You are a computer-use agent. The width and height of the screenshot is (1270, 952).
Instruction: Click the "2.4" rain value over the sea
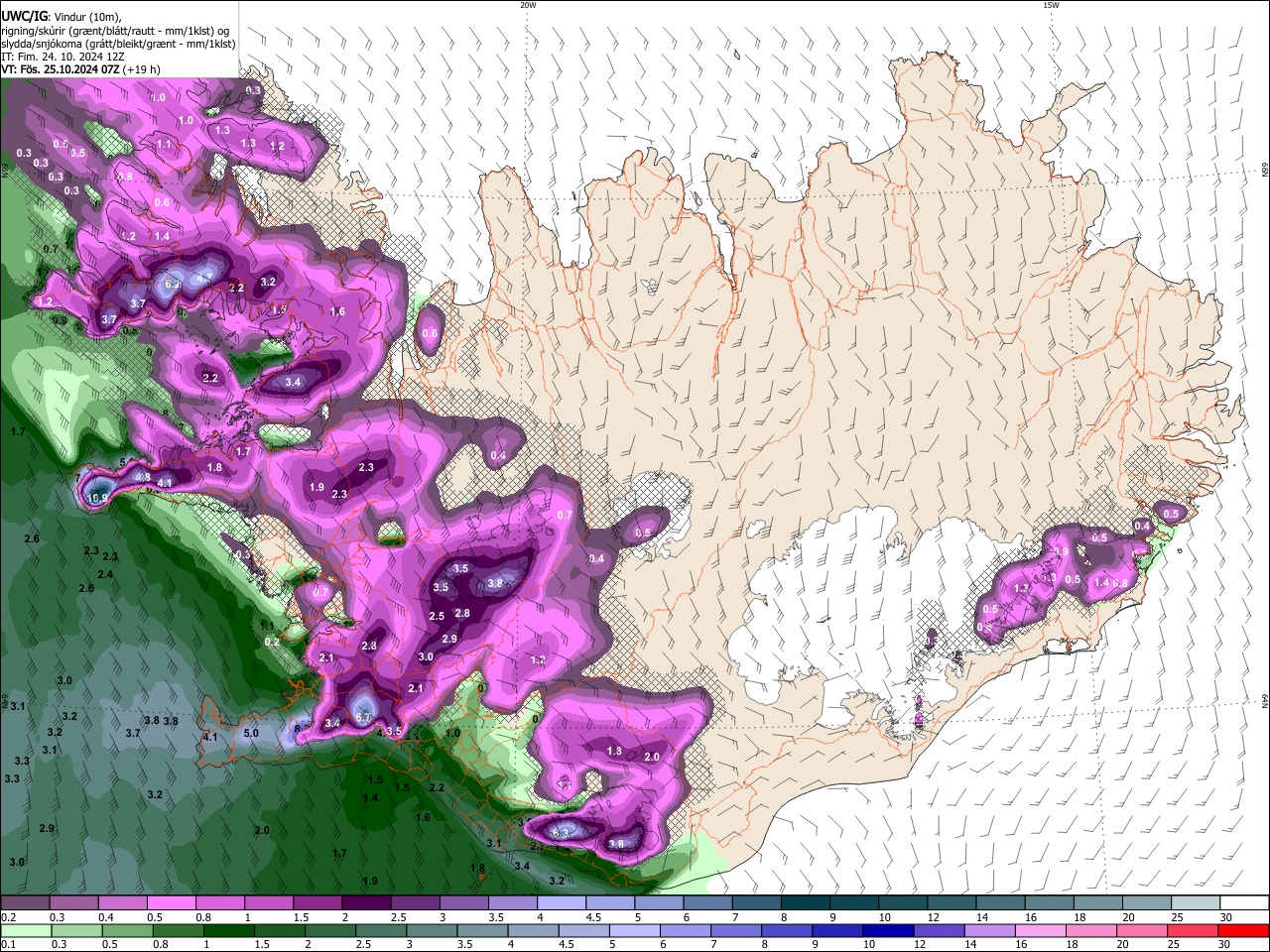[x=105, y=574]
